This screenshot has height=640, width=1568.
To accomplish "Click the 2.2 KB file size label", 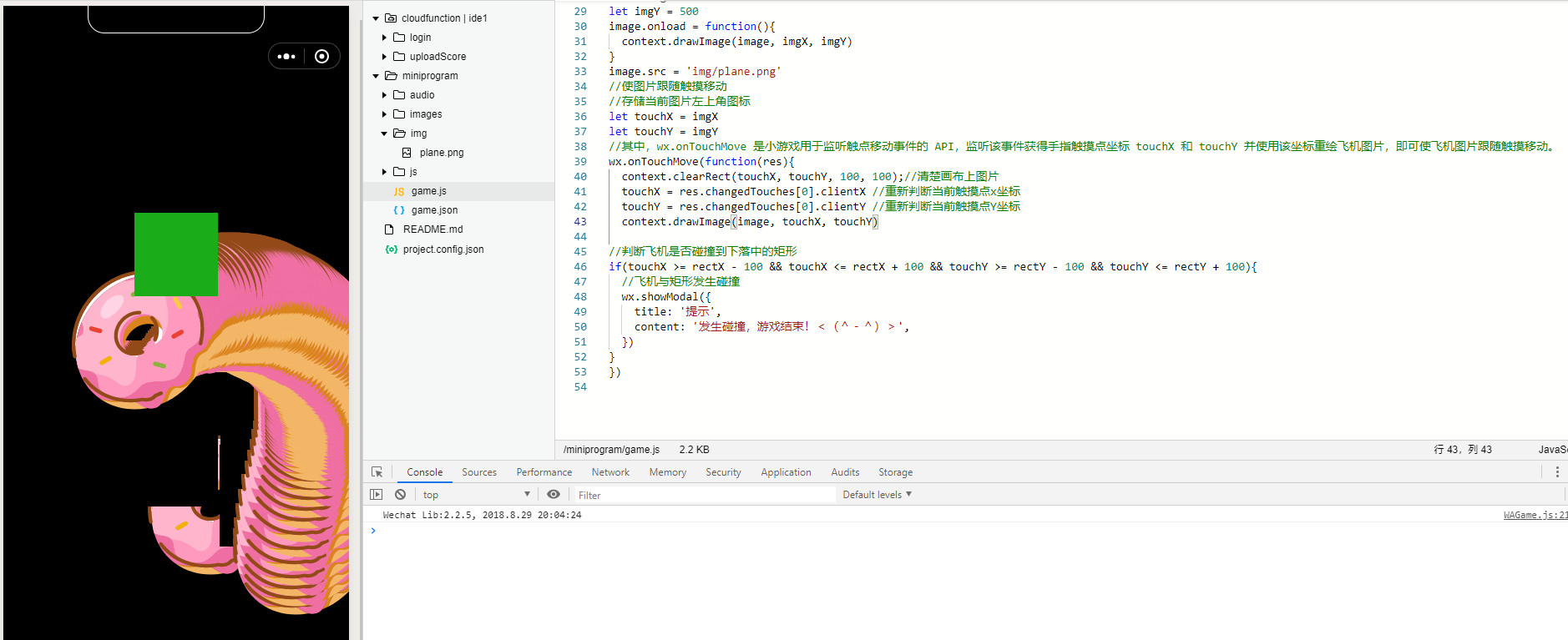I will (694, 450).
